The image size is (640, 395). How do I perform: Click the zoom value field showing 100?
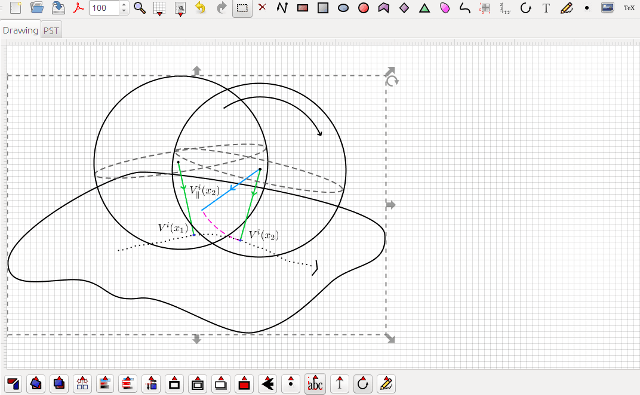[104, 8]
